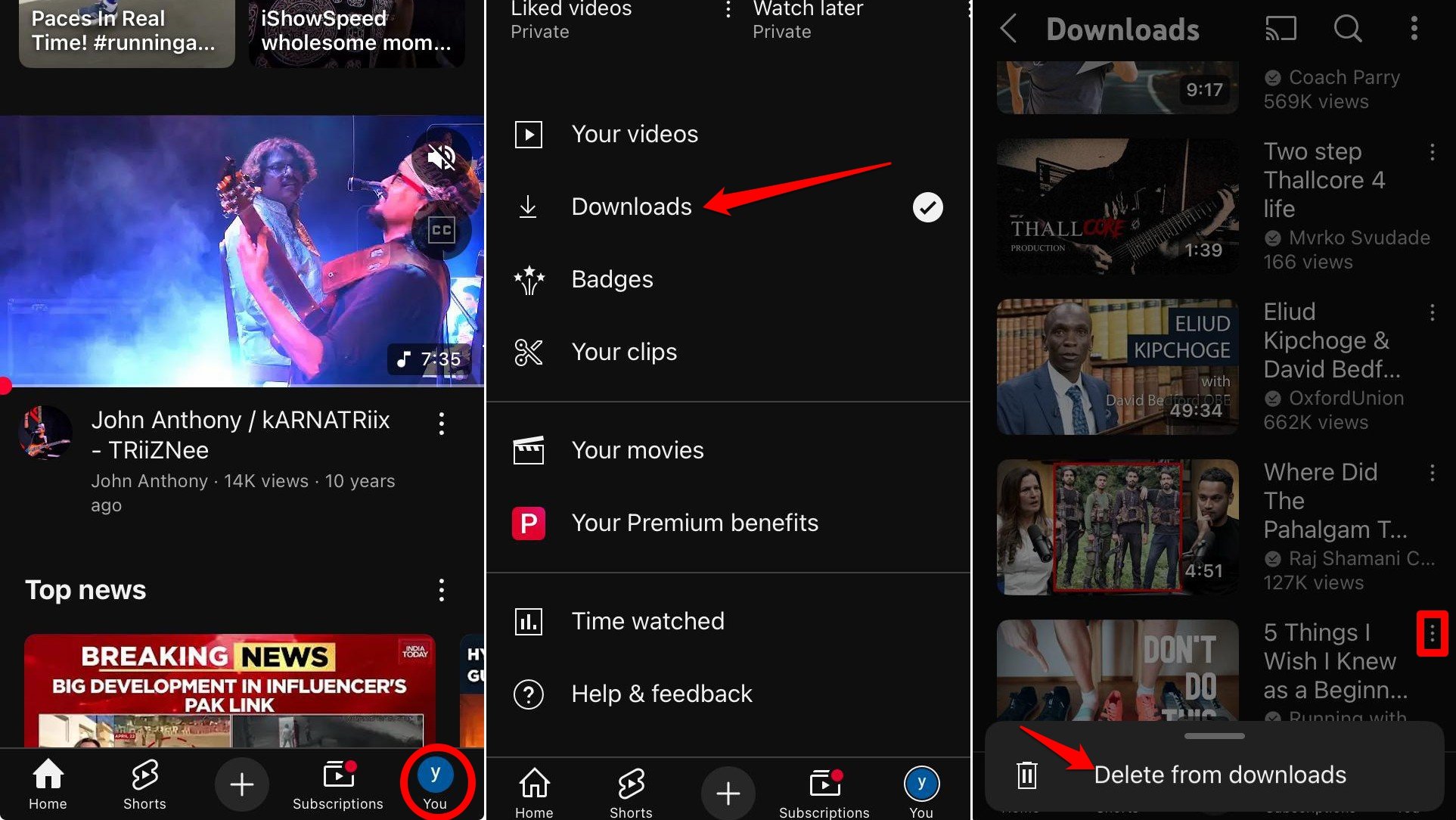Open options for Where Did The Pahalgam video
Image resolution: width=1456 pixels, height=820 pixels.
[1432, 473]
